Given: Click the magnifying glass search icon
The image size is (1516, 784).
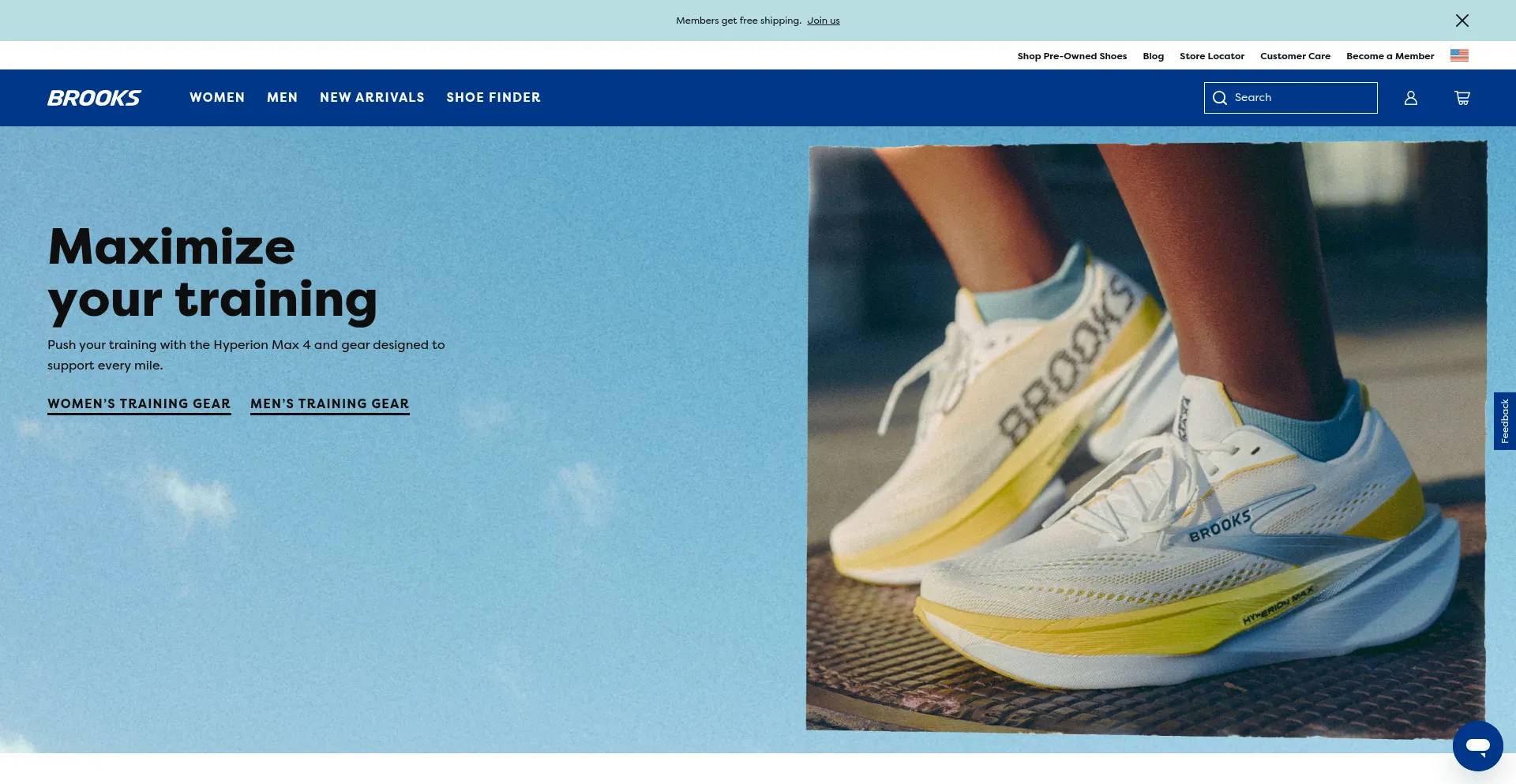Looking at the screenshot, I should 1220,98.
